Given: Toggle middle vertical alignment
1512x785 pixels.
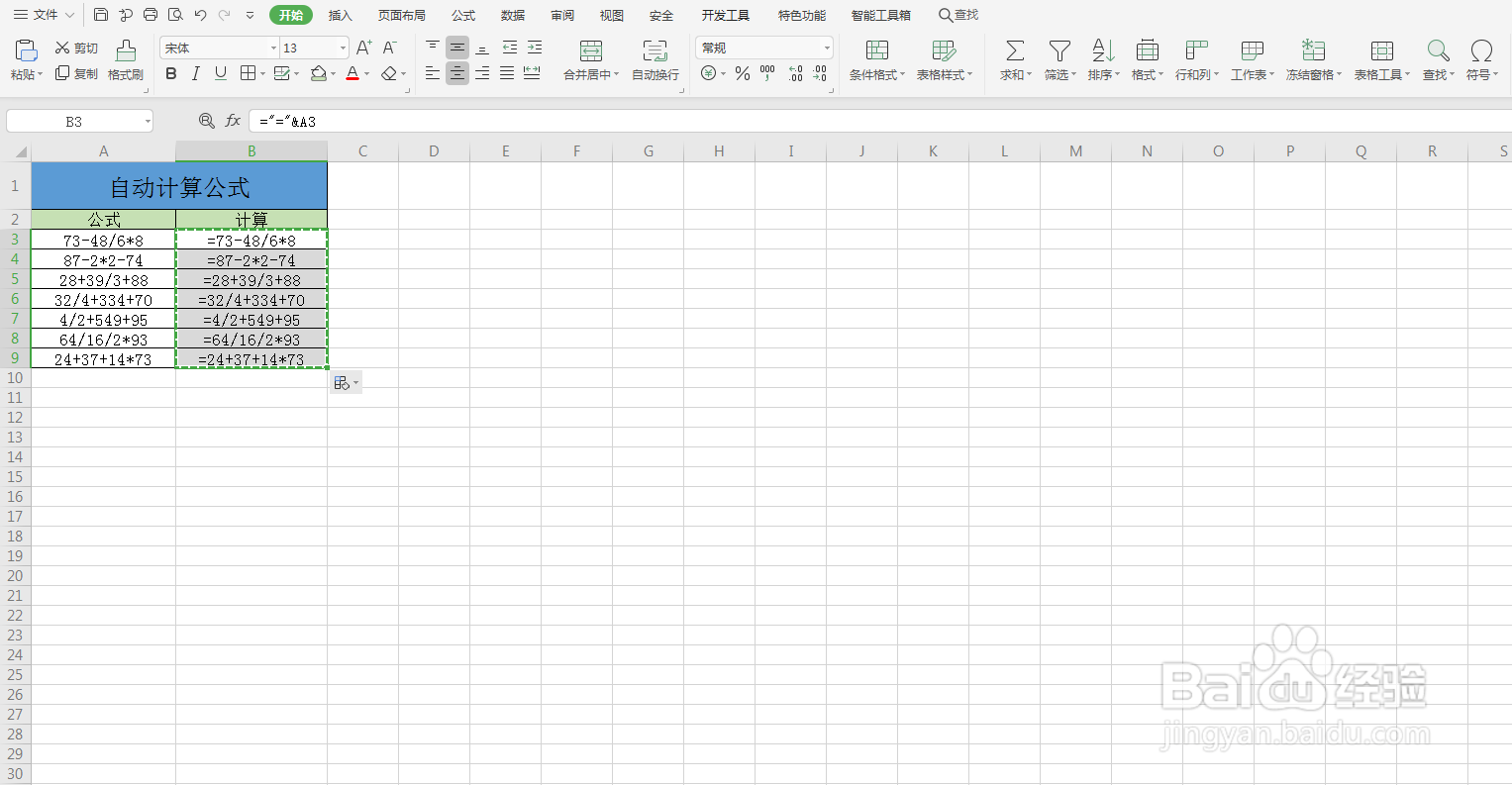Looking at the screenshot, I should (x=457, y=48).
